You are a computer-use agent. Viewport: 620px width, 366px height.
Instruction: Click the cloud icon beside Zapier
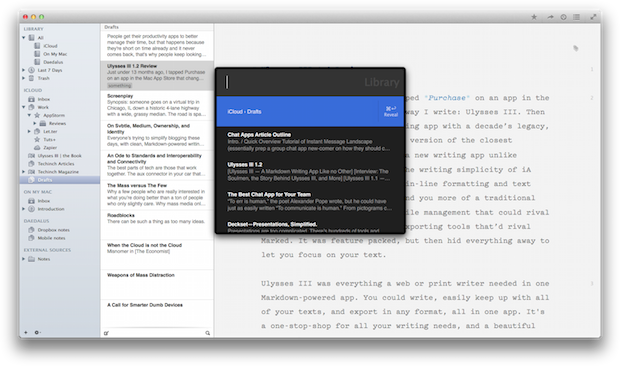click(x=37, y=147)
